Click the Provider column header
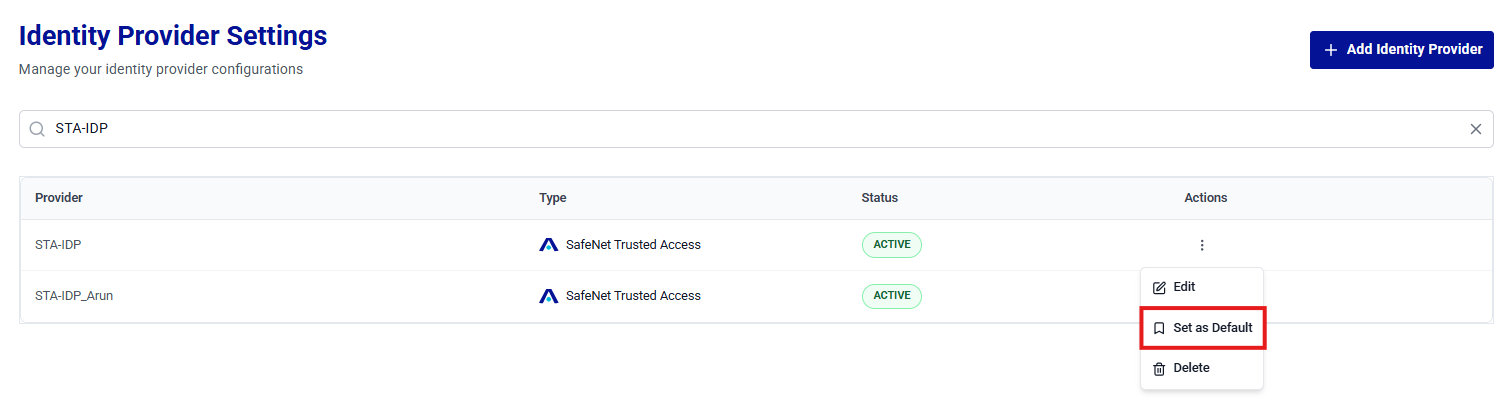This screenshot has height=405, width=1506. [x=59, y=198]
